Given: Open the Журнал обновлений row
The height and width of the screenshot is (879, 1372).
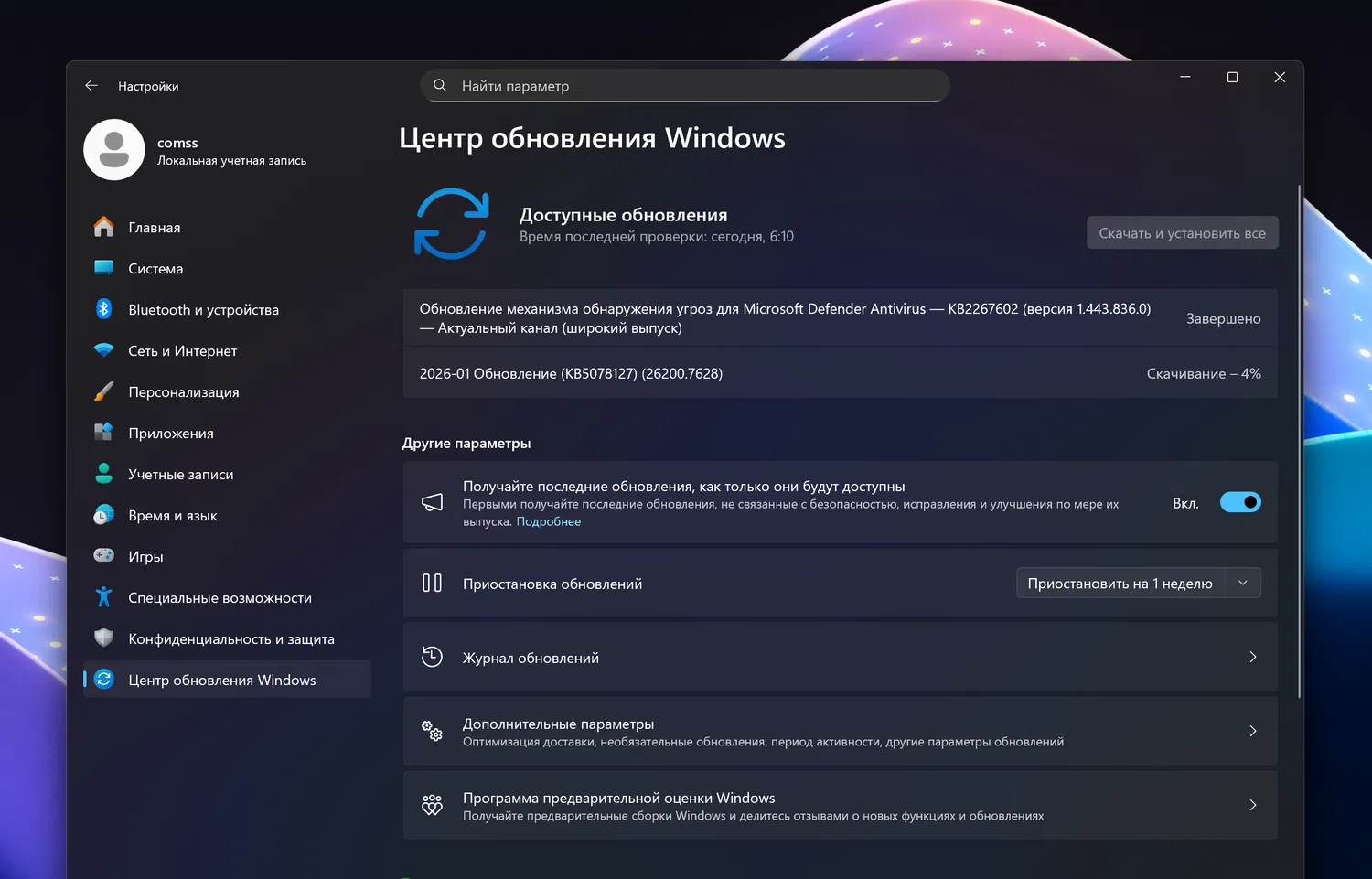Looking at the screenshot, I should 840,657.
